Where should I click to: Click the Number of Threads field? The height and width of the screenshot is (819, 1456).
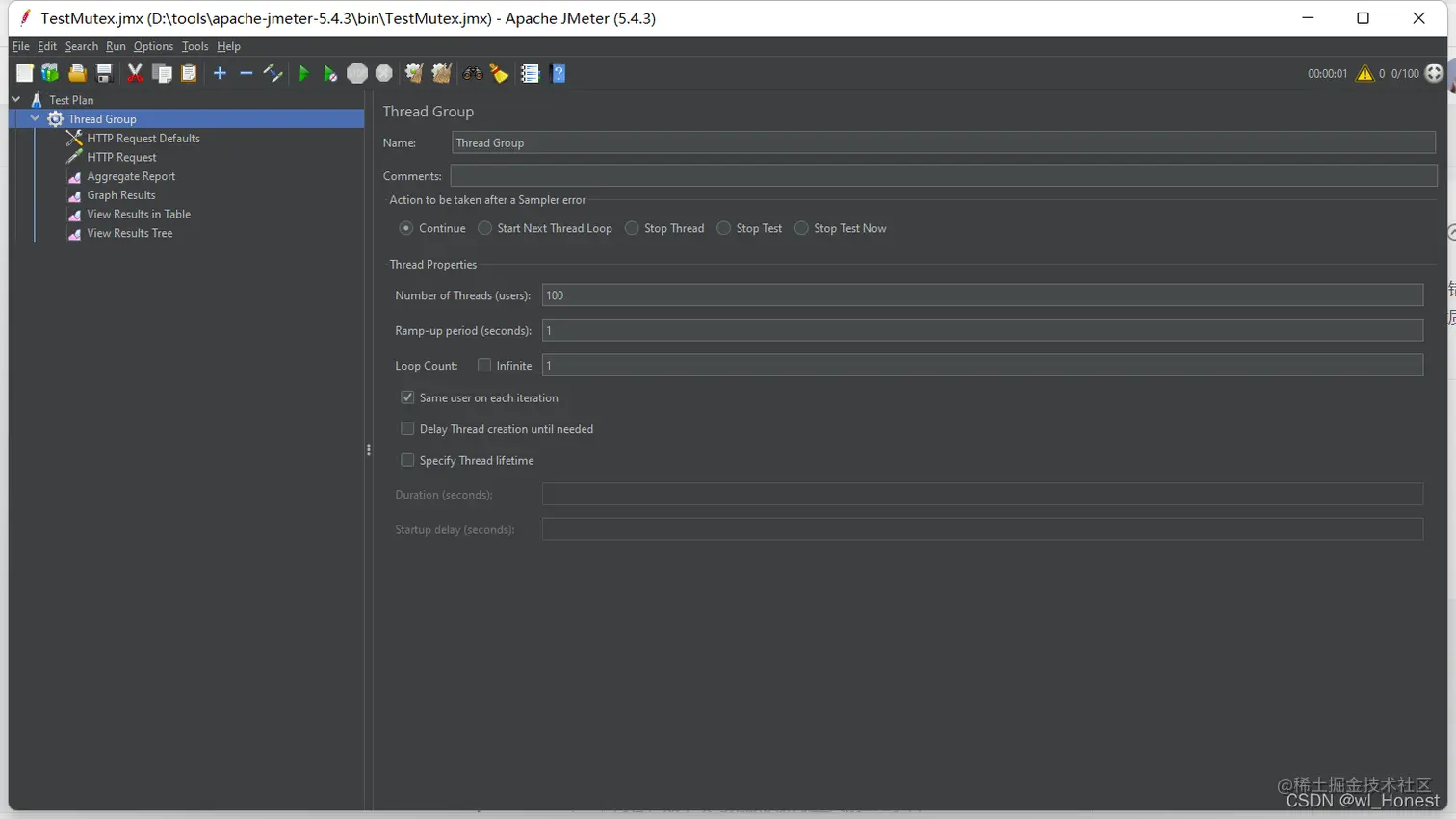click(982, 295)
